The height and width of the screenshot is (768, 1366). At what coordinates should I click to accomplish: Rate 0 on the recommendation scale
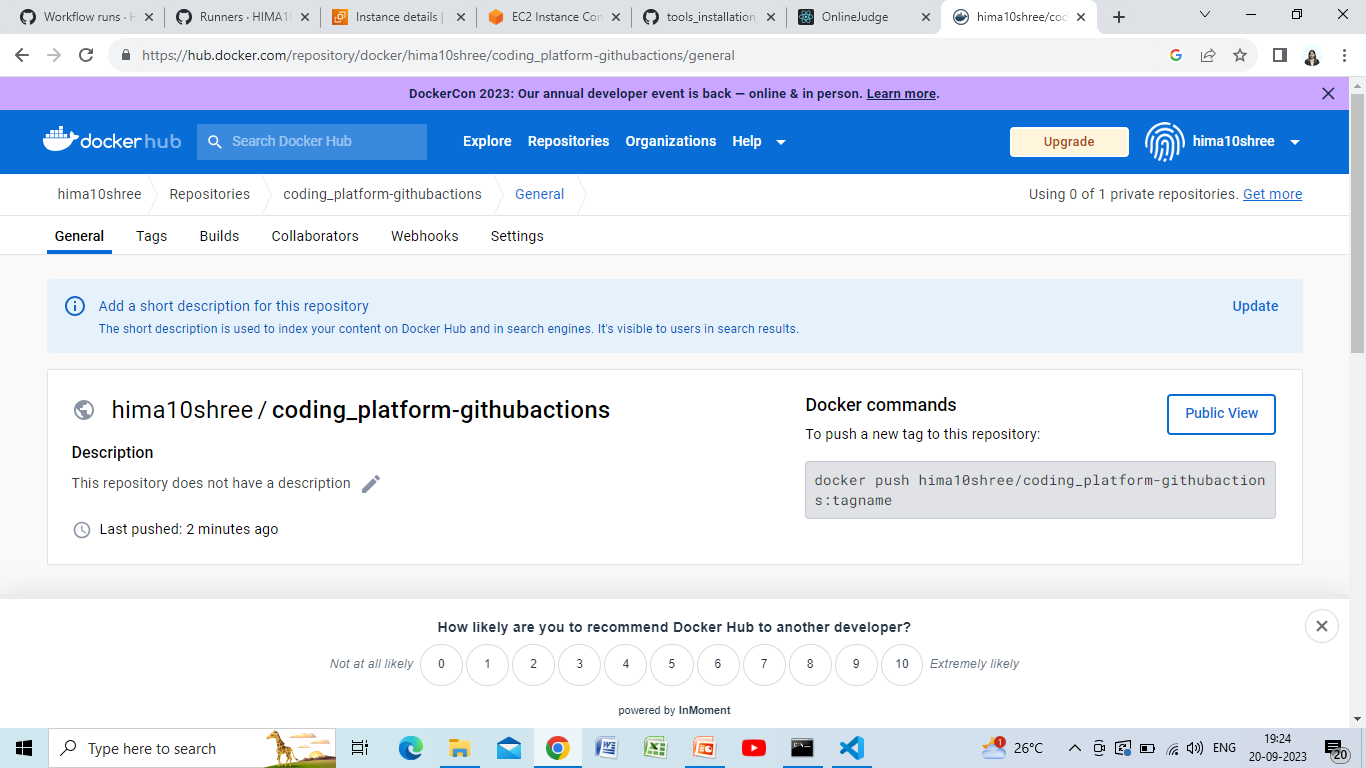(x=441, y=664)
